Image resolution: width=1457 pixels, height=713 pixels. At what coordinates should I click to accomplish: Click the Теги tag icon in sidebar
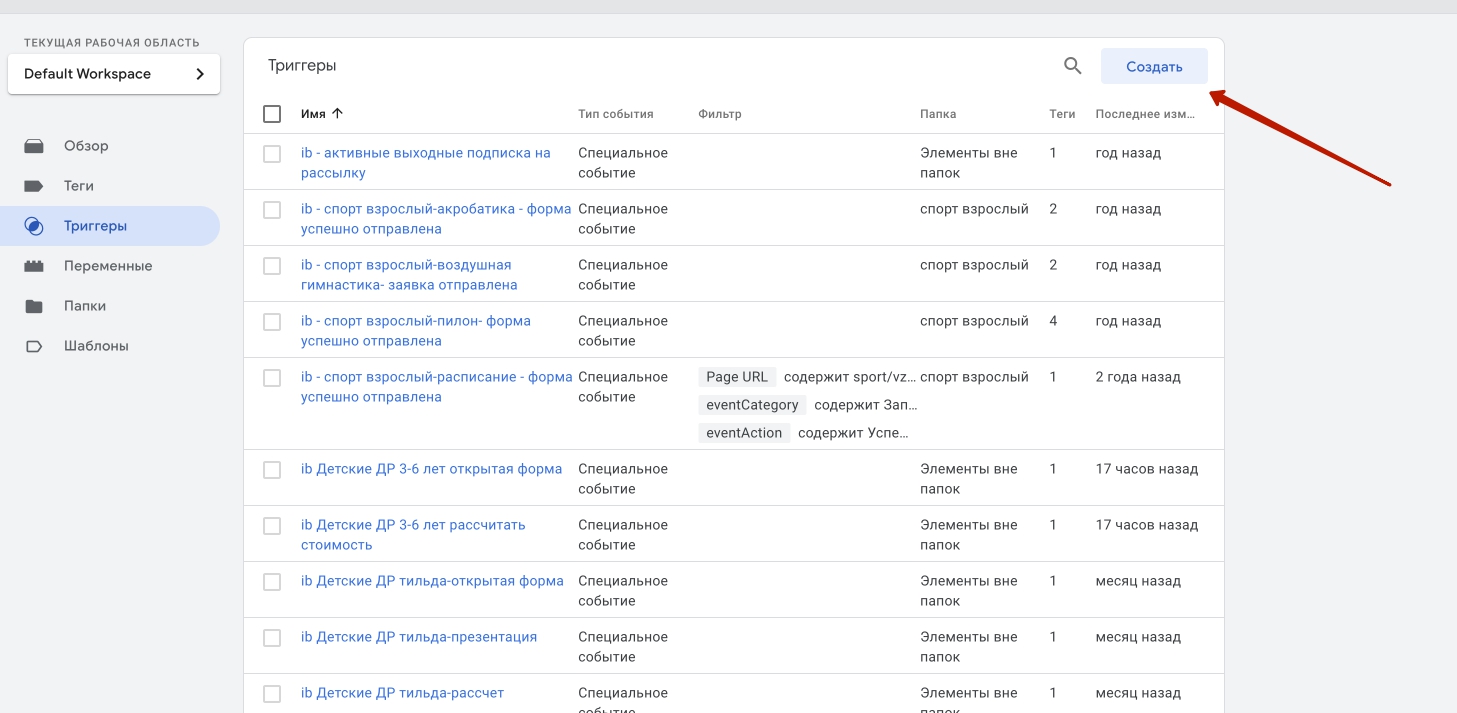click(34, 186)
